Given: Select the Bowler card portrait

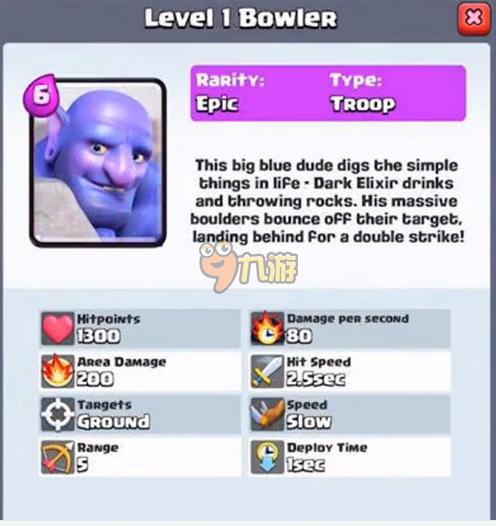Looking at the screenshot, I should tap(98, 162).
